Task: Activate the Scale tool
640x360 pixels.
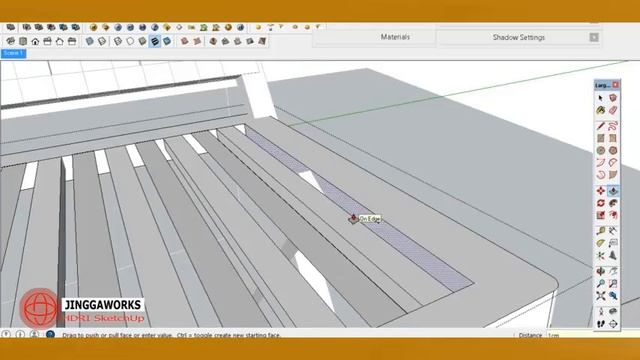Action: pos(600,215)
